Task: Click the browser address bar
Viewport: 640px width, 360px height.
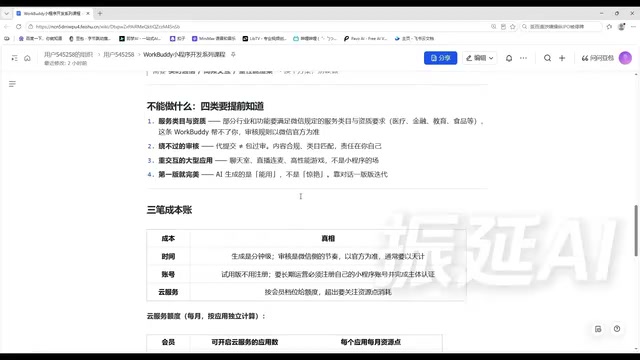Action: pos(261,27)
